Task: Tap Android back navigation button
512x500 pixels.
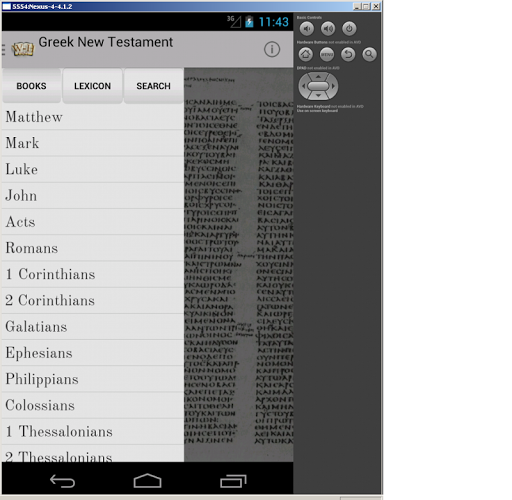Action: [62, 481]
